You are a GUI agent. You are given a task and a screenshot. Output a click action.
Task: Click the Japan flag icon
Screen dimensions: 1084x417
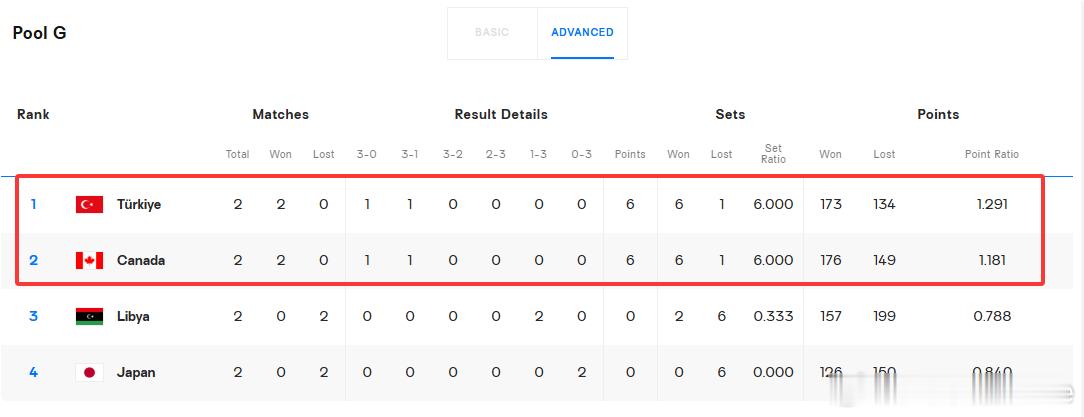[89, 372]
